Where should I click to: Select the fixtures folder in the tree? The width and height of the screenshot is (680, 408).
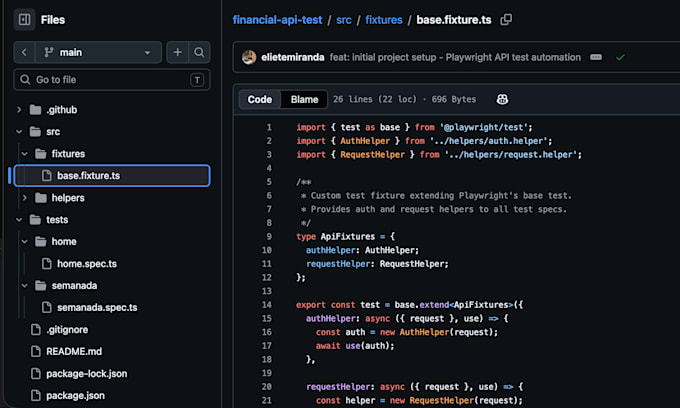[x=68, y=153]
